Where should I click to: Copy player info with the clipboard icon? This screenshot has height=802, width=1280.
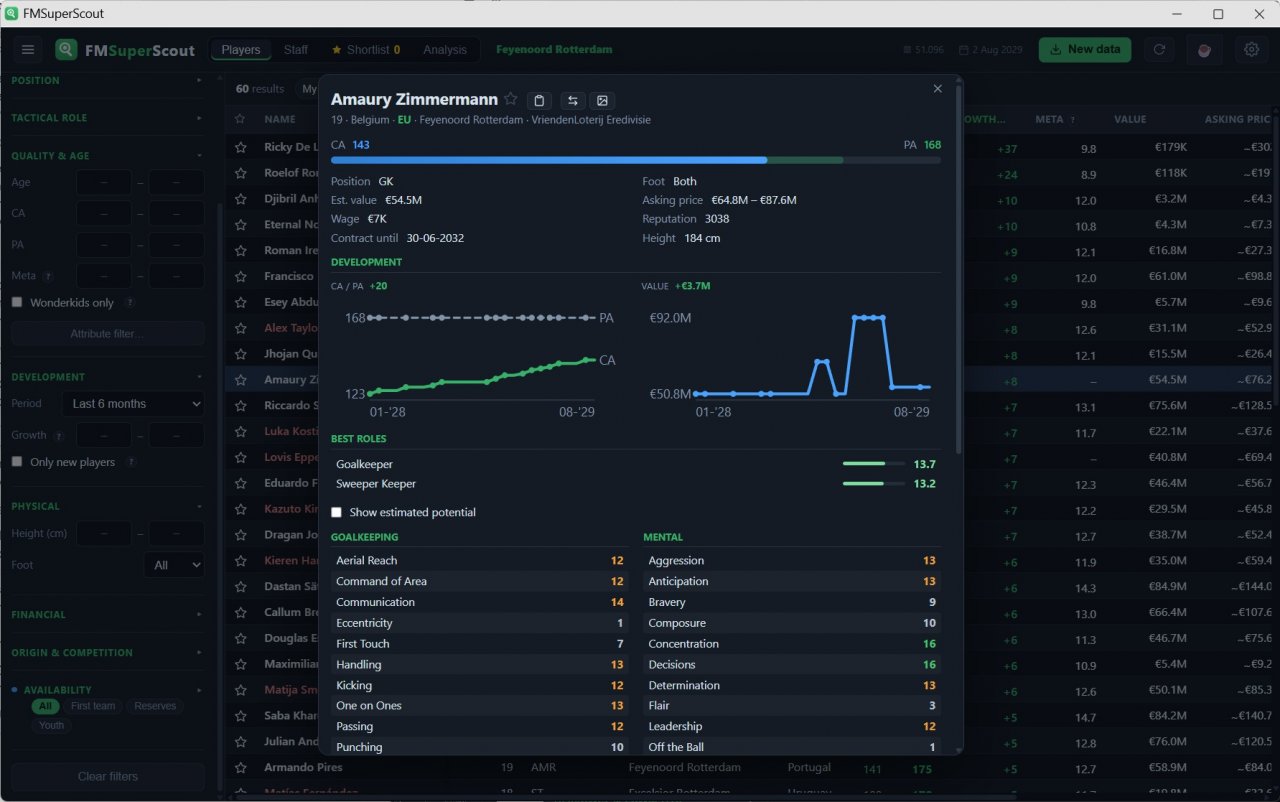(539, 100)
